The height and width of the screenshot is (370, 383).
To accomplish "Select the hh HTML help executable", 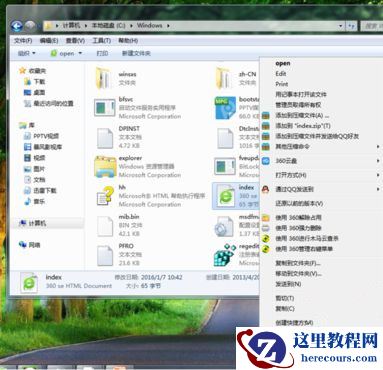I will 150,196.
